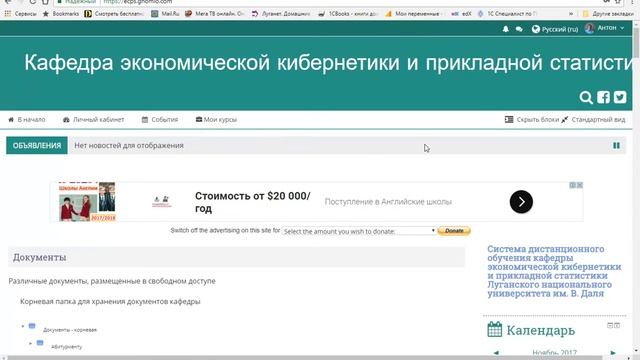Open the Facebook icon in header

point(603,97)
